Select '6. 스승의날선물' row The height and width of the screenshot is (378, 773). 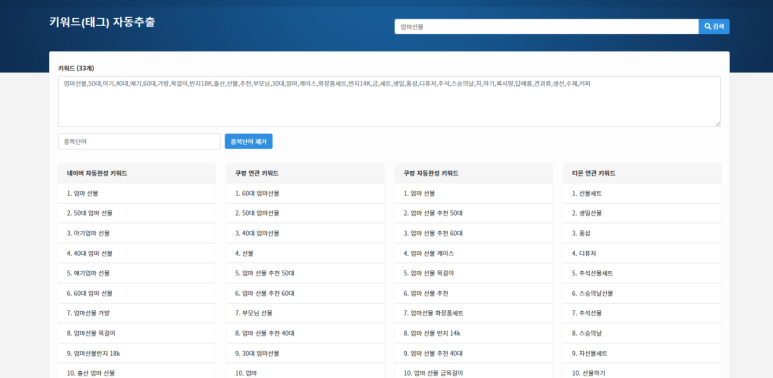coord(642,293)
